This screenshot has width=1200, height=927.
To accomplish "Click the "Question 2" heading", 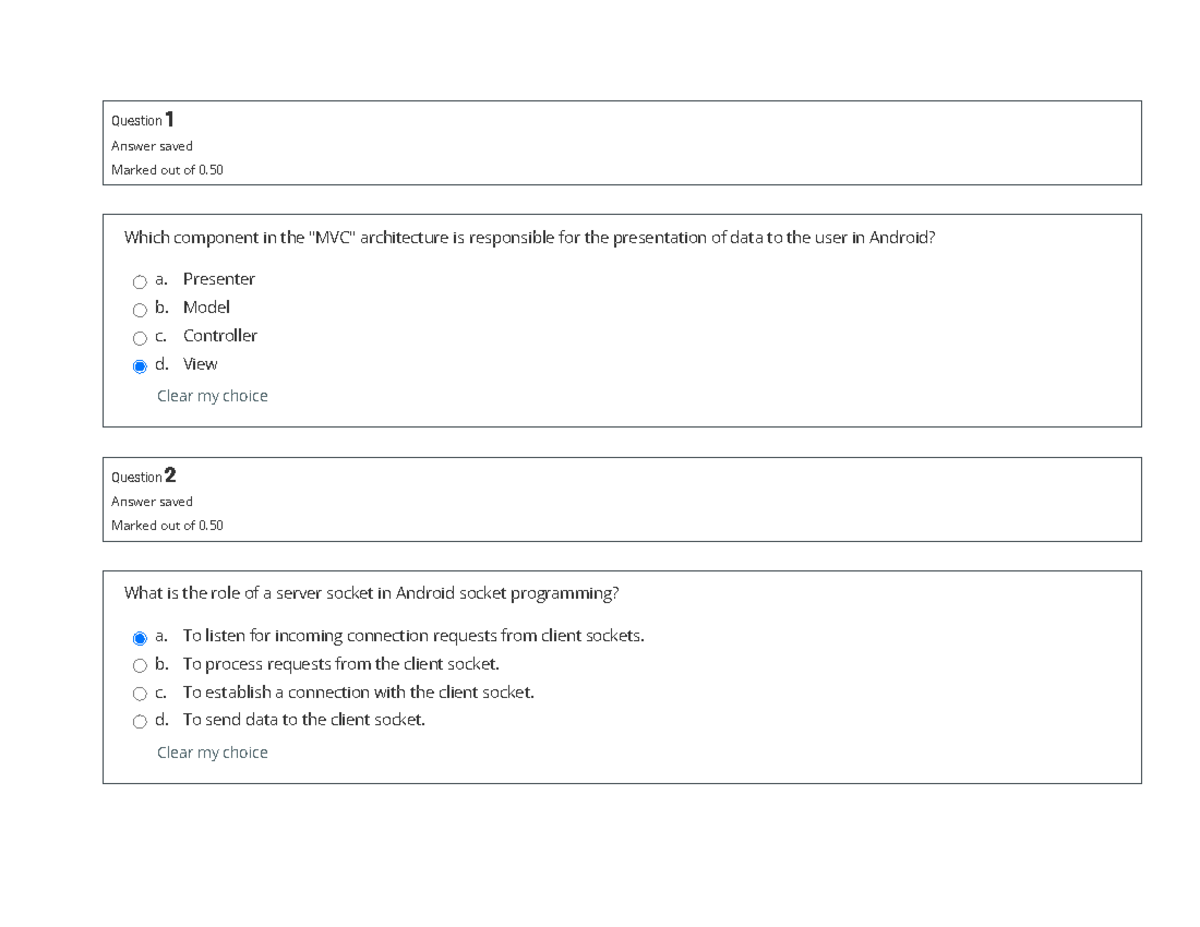I will pyautogui.click(x=141, y=476).
